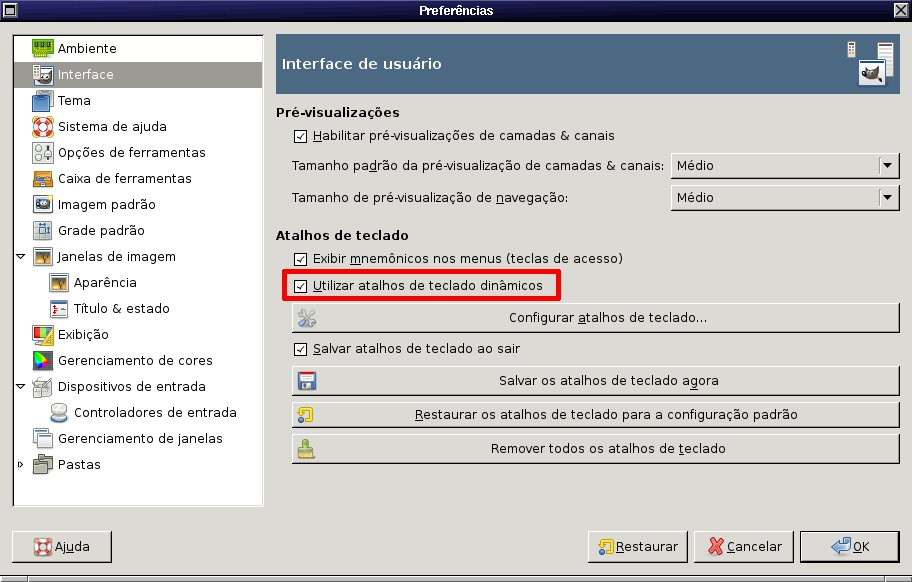The image size is (912, 582).
Task: Click the Restaurar button at bottom
Action: click(x=637, y=547)
